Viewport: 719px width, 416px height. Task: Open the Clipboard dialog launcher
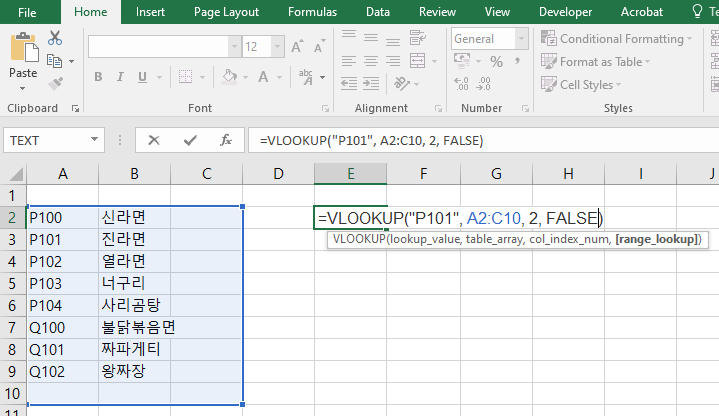click(x=75, y=108)
